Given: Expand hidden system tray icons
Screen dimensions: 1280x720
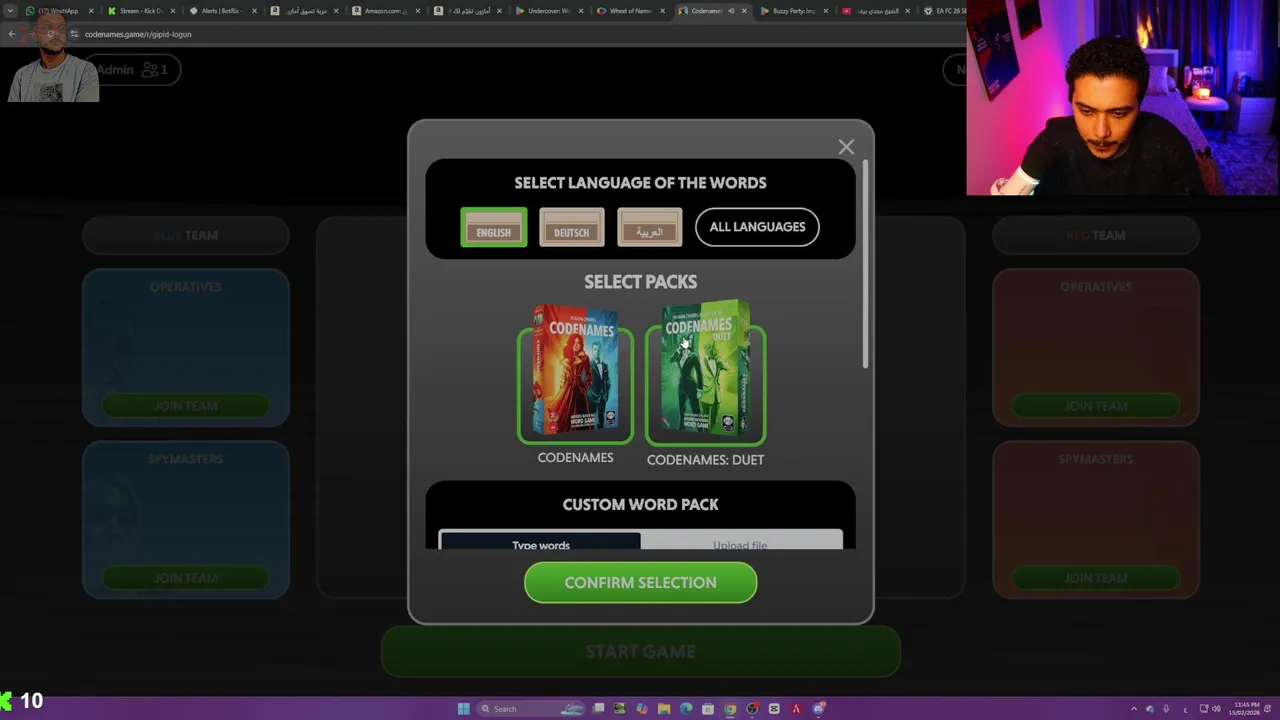Looking at the screenshot, I should [1134, 709].
